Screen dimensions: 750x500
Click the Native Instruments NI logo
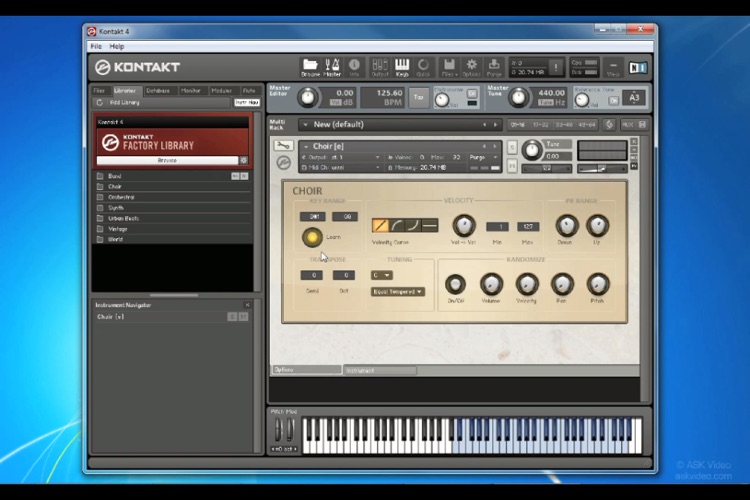coord(638,68)
